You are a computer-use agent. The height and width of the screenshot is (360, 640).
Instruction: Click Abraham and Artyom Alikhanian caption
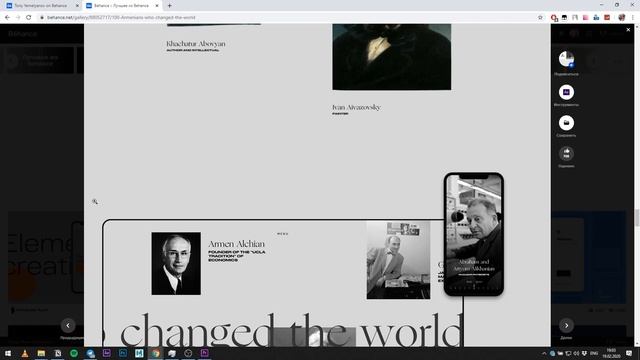pyautogui.click(x=474, y=265)
